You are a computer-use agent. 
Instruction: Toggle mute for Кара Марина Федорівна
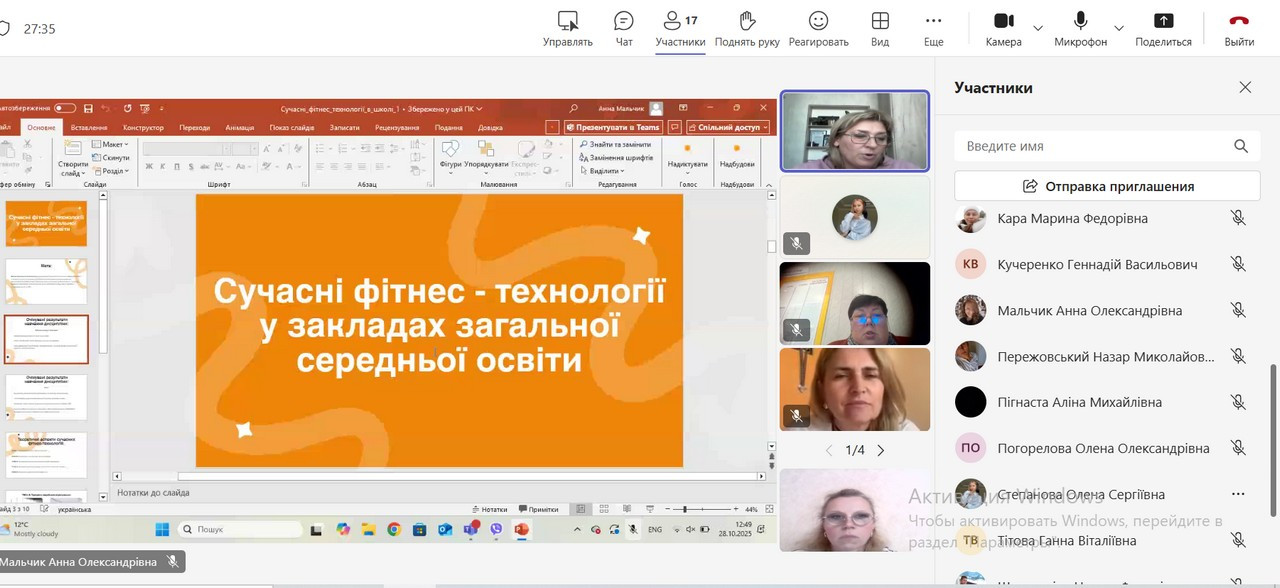[1238, 218]
